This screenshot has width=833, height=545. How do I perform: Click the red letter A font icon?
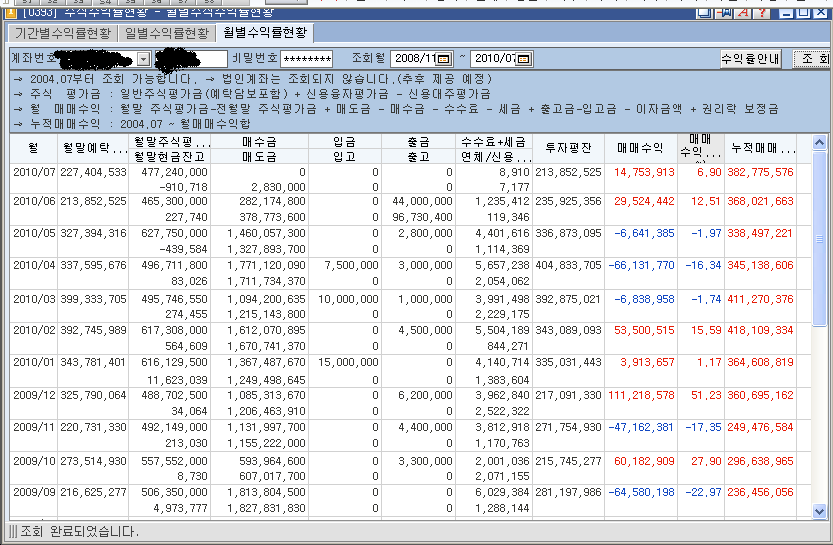pyautogui.click(x=743, y=13)
